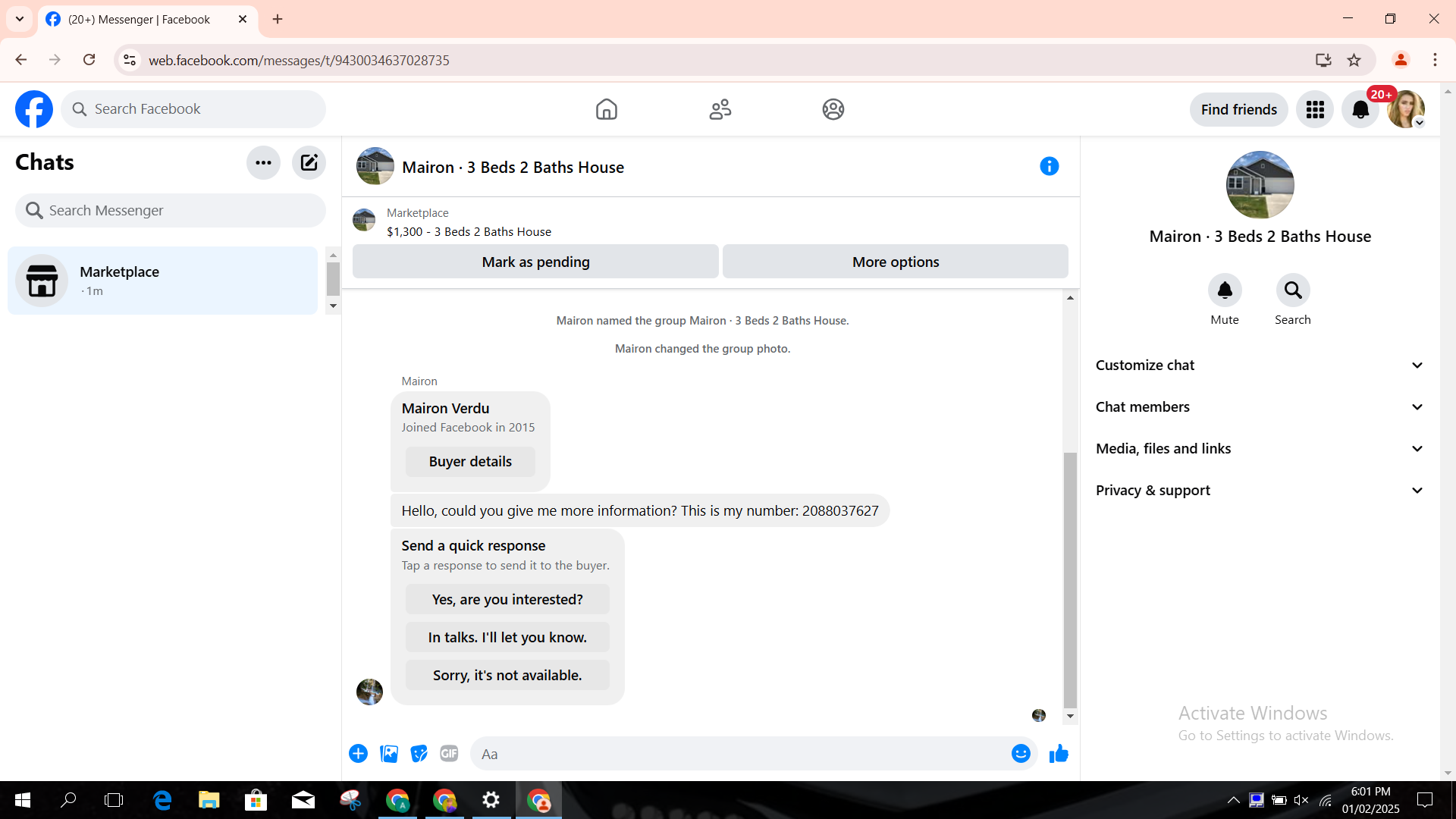
Task: Expand the Customize chat section
Action: [x=1260, y=366]
